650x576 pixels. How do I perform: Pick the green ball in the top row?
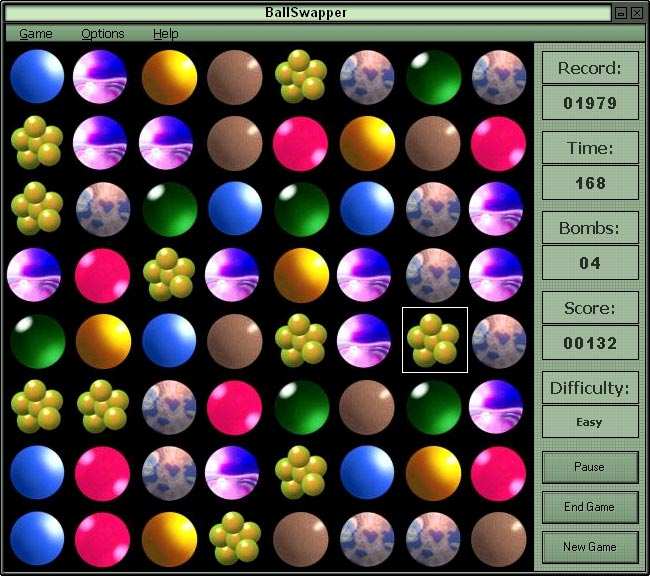433,77
